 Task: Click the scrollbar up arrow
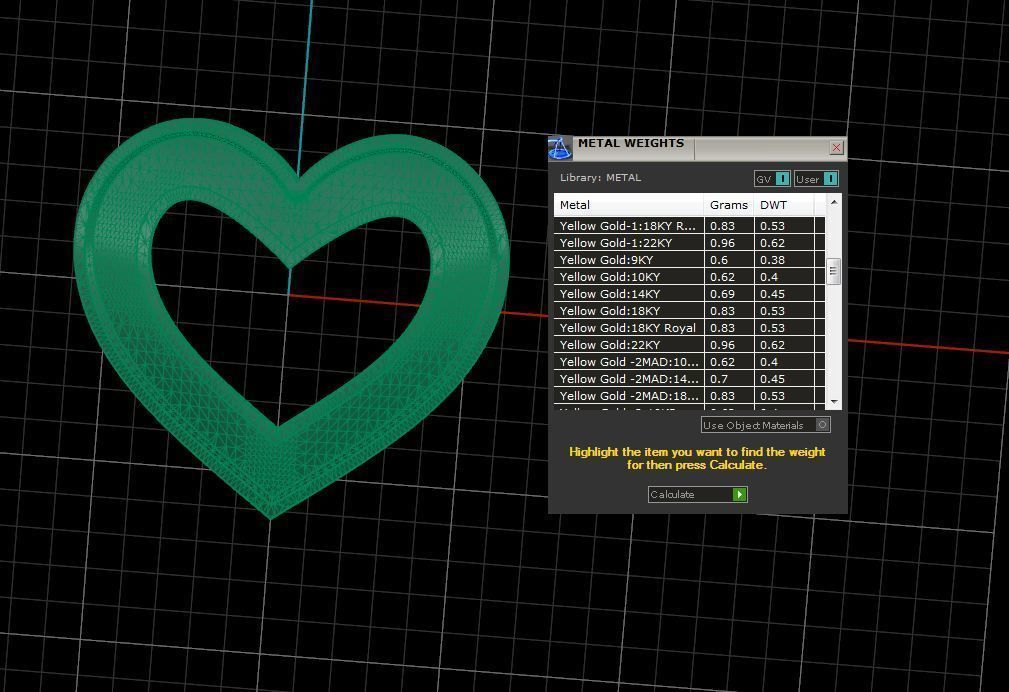coord(834,202)
